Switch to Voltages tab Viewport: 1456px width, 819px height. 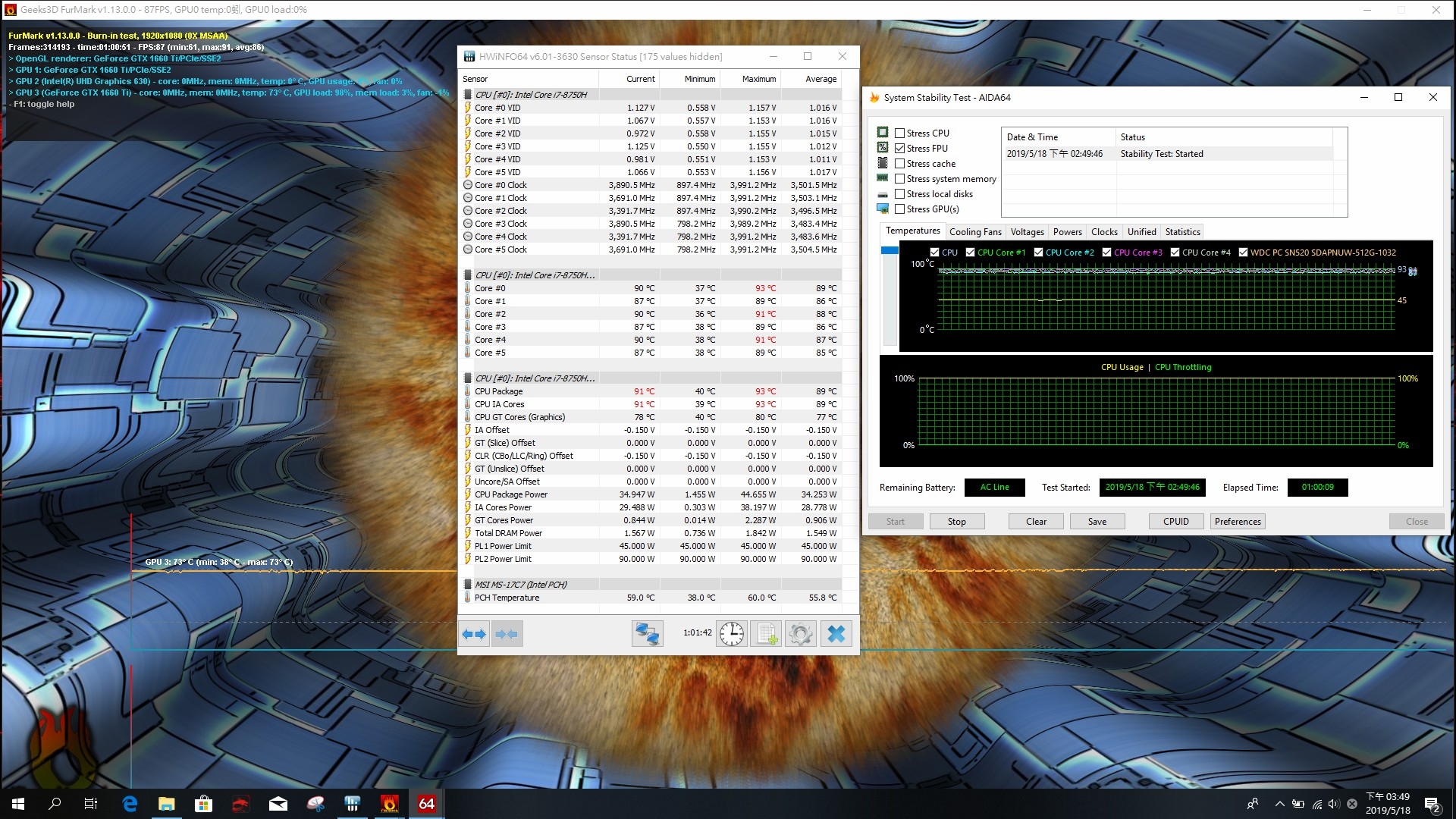click(1027, 232)
